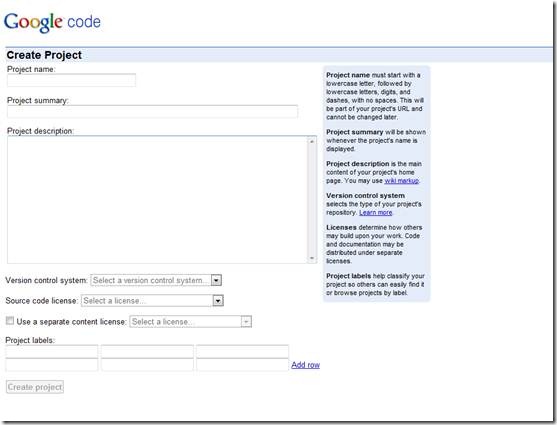Focus the Project name input field
This screenshot has height=425, width=557.
(x=71, y=80)
